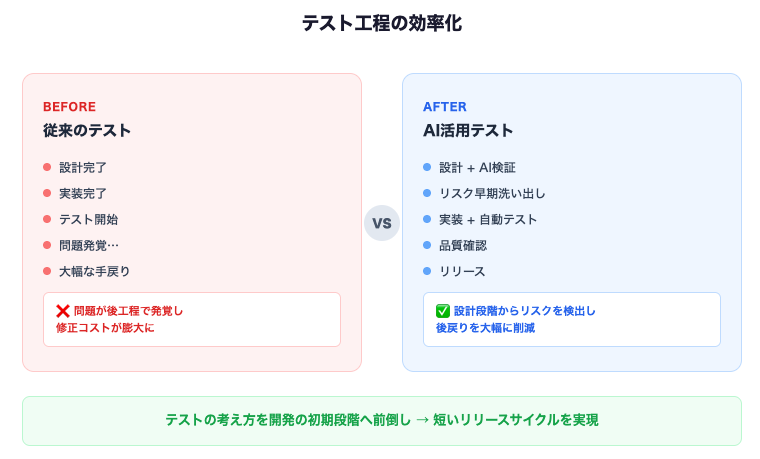The image size is (760, 459).
Task: Click the 従来のテスト heading
Action: pyautogui.click(x=87, y=130)
